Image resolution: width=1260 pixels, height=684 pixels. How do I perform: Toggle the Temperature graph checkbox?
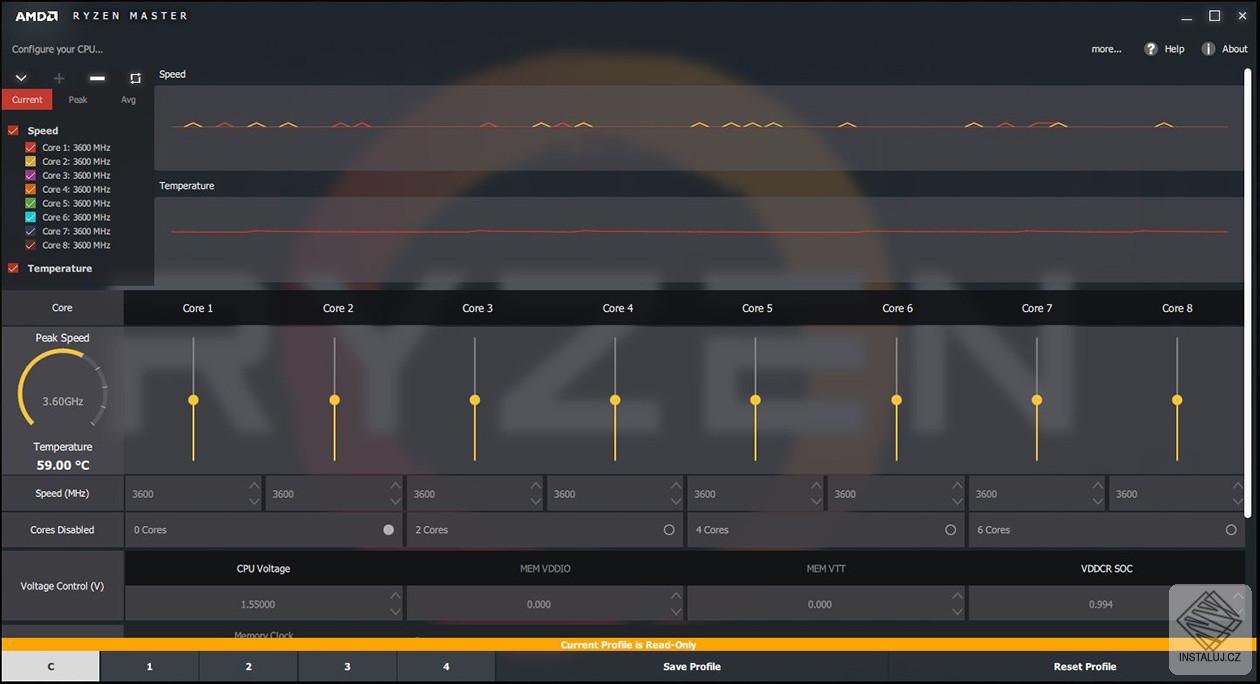click(14, 268)
